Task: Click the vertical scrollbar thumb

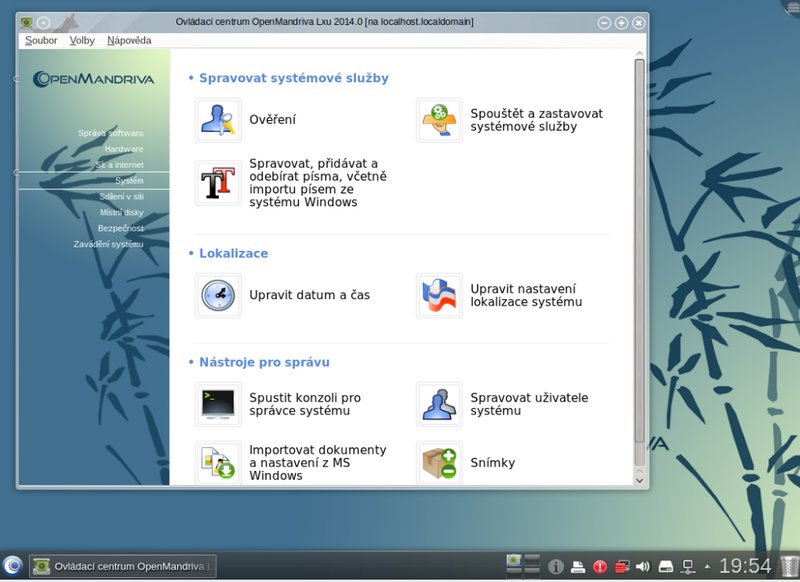Action: [x=639, y=250]
